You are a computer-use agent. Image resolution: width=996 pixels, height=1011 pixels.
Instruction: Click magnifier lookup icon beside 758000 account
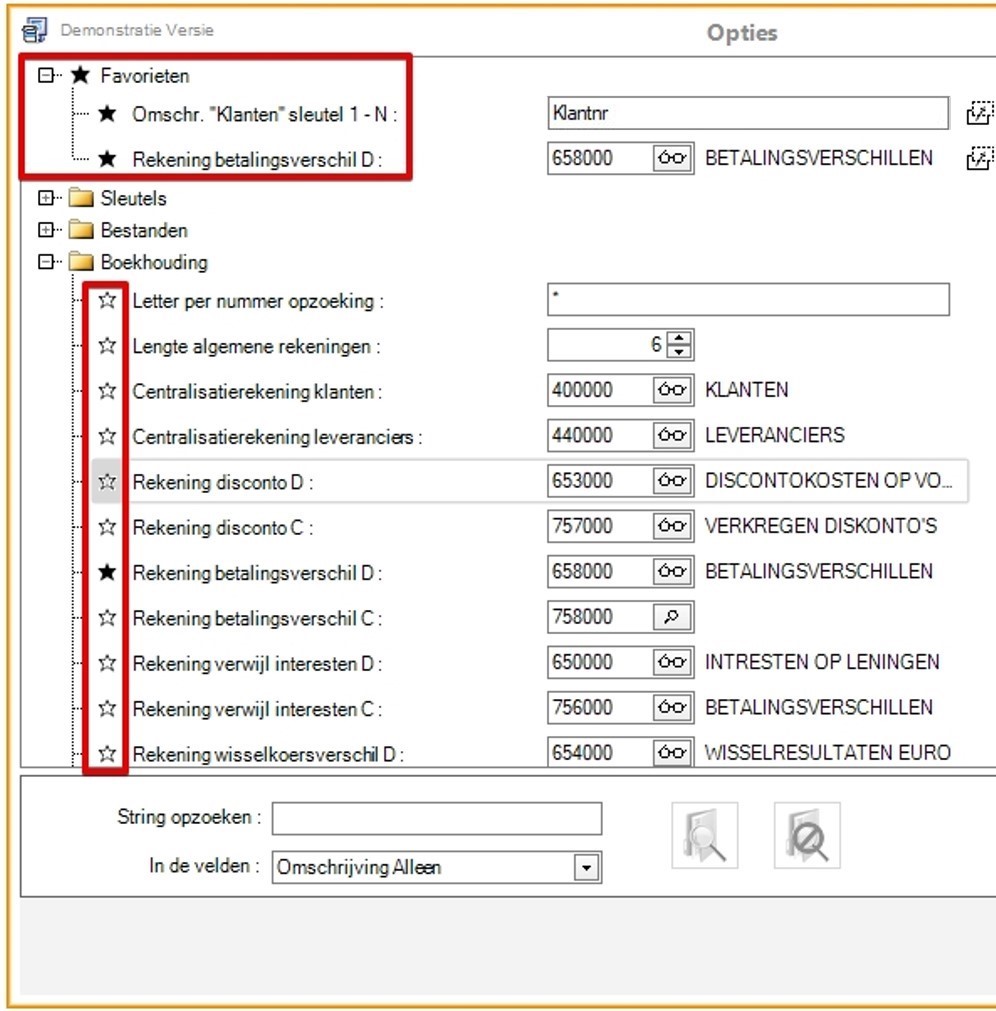click(x=673, y=617)
